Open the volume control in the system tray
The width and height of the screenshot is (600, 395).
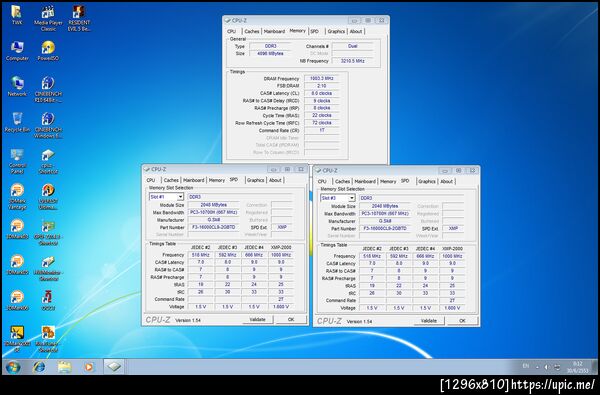point(546,367)
